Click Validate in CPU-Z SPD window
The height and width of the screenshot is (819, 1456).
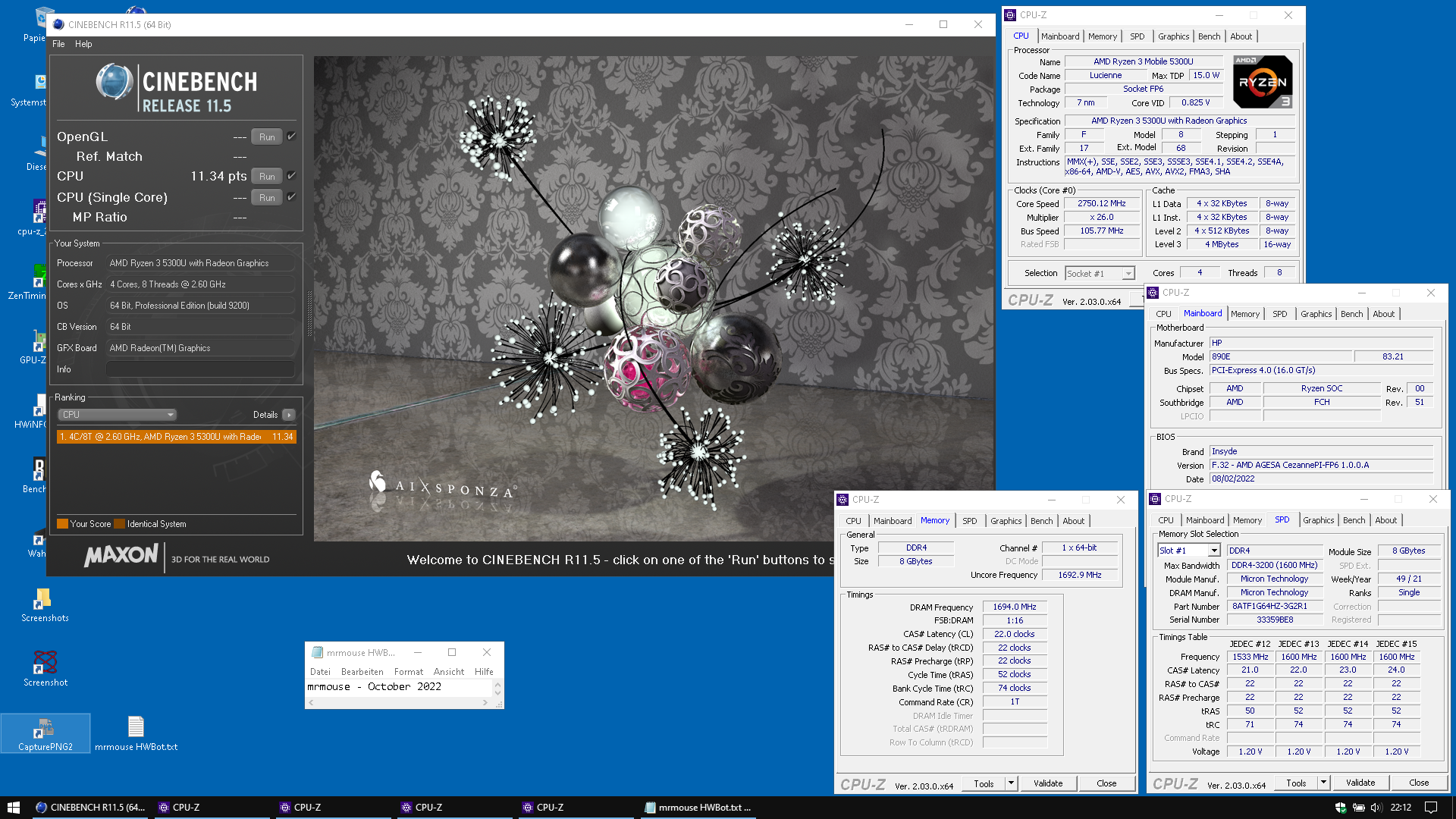[1360, 783]
